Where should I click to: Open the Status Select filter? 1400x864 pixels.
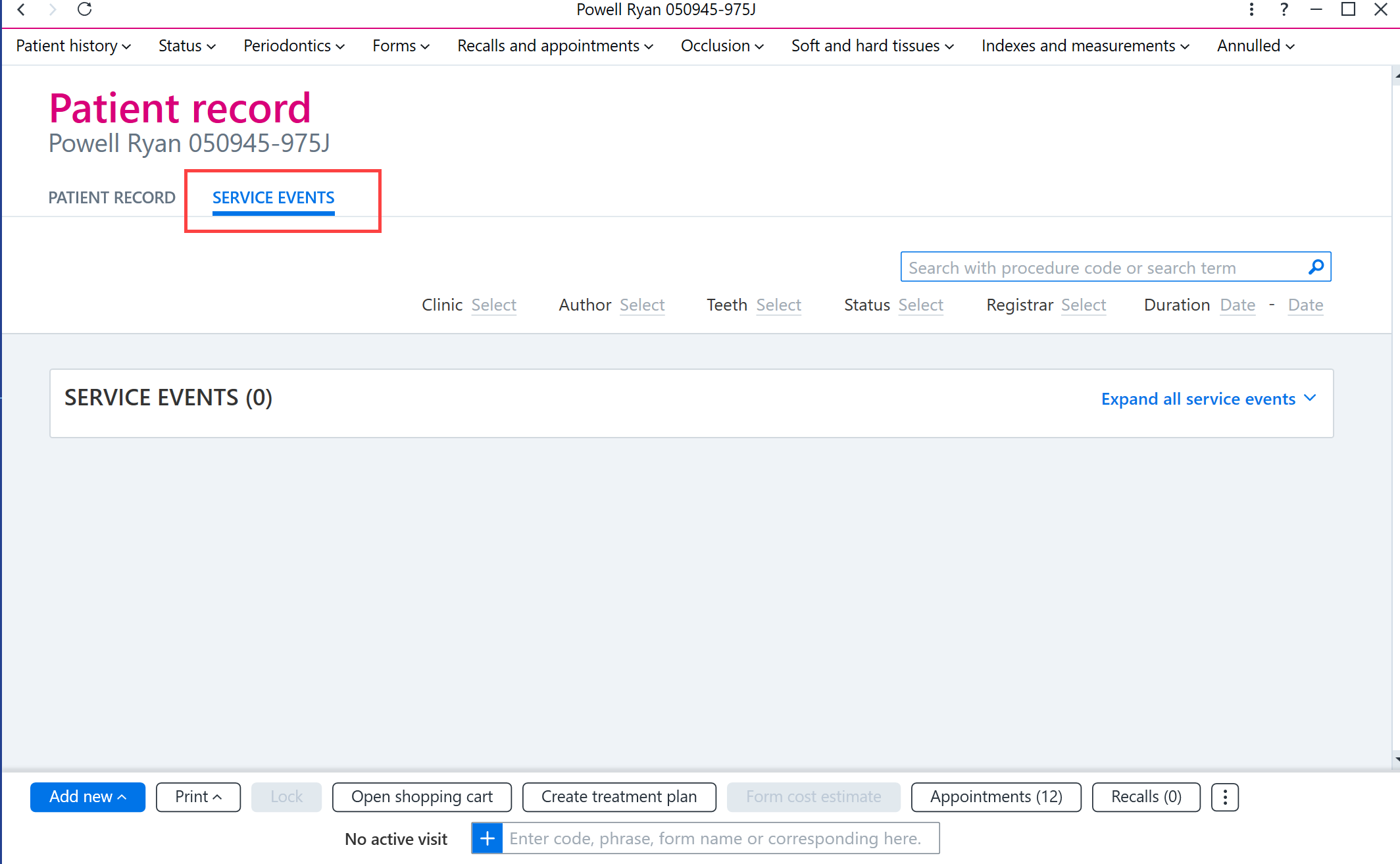[x=921, y=305]
